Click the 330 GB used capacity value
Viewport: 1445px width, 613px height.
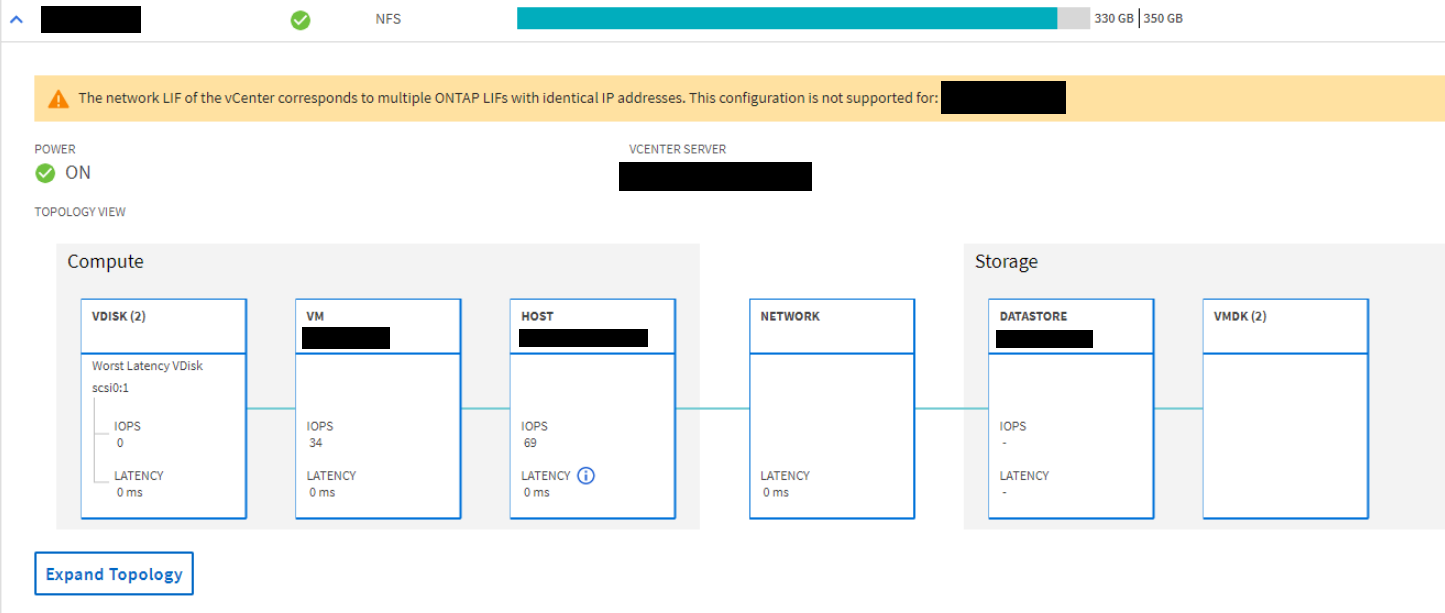(1113, 19)
